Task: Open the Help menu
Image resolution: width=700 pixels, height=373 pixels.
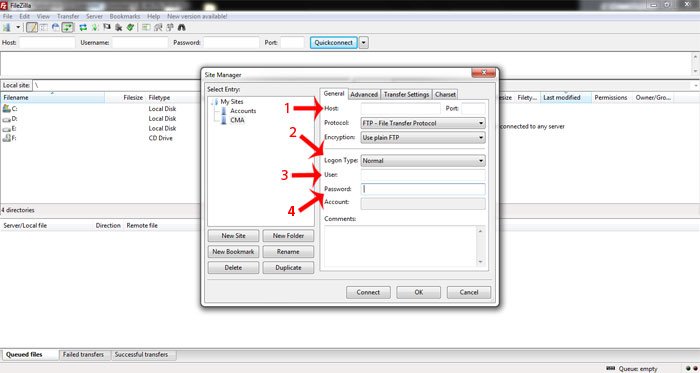Action: tap(153, 16)
